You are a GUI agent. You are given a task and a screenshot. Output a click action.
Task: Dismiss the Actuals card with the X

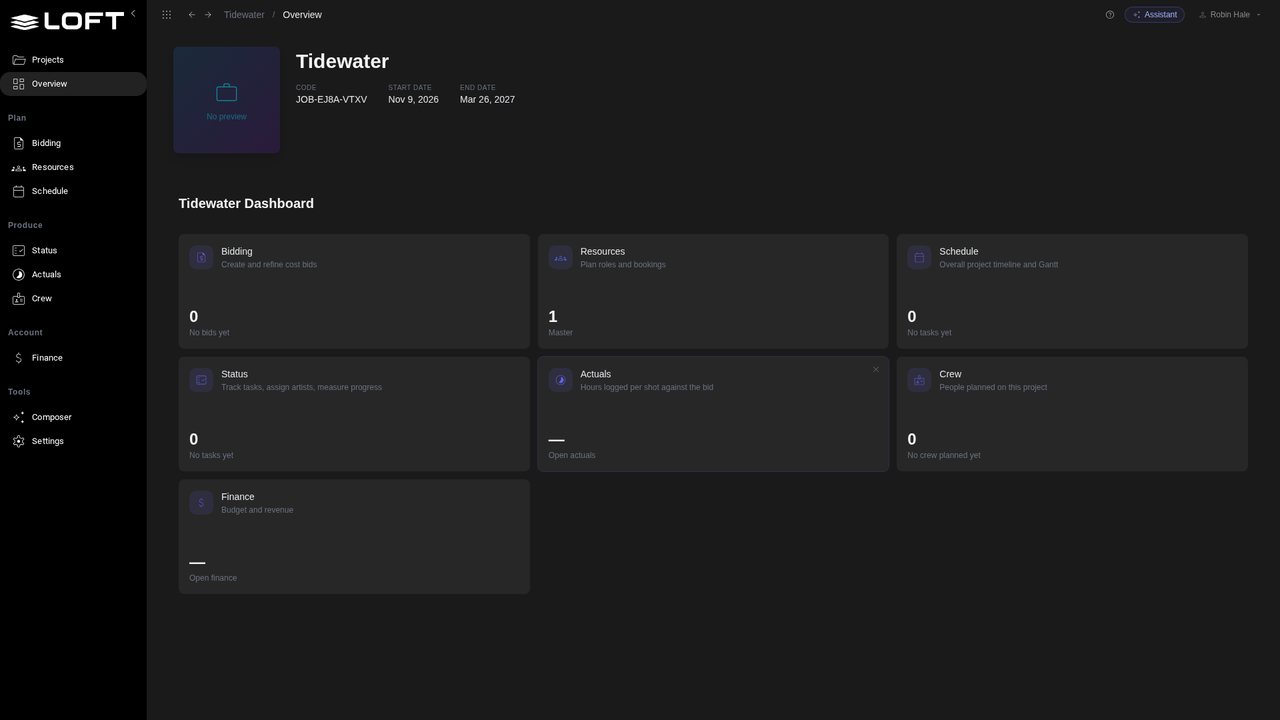pos(876,370)
